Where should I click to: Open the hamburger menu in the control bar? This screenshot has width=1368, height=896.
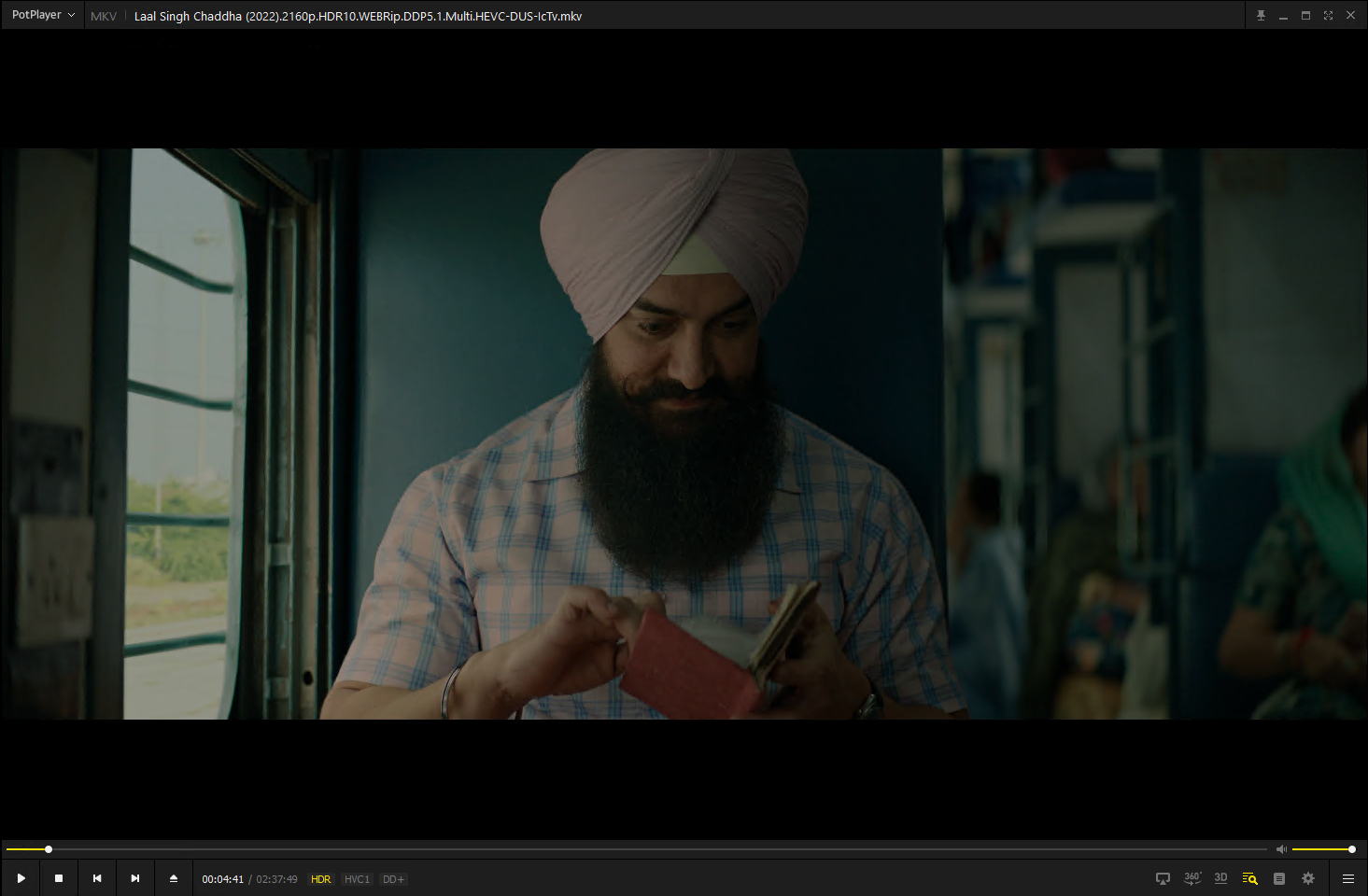(1348, 878)
